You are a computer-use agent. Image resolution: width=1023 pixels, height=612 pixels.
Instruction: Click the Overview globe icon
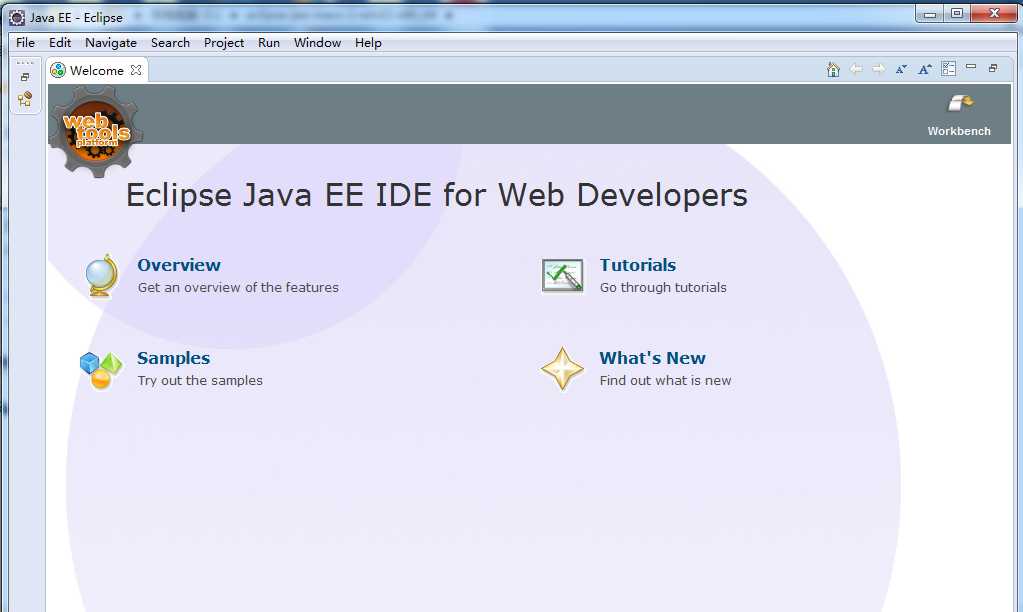pyautogui.click(x=102, y=275)
